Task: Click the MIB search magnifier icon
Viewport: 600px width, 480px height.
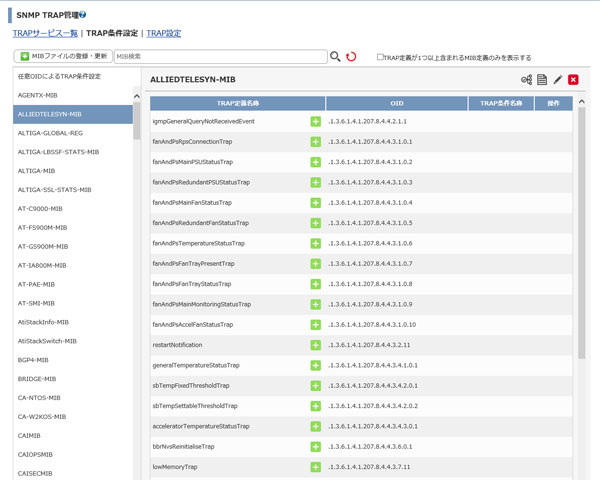Action: [335, 57]
